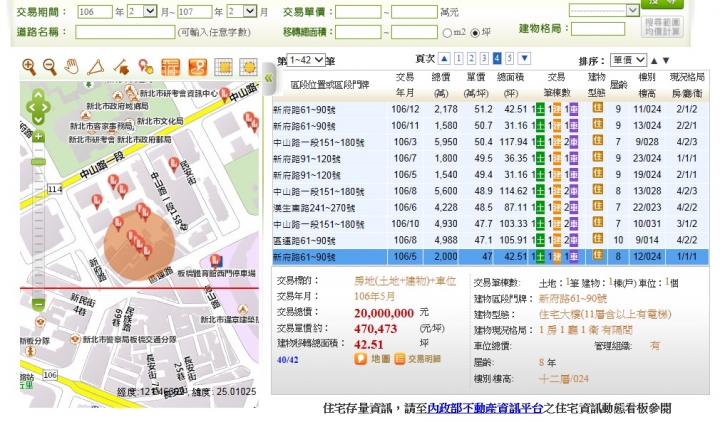Click the green search button
The height and width of the screenshot is (422, 720).
click(x=662, y=3)
